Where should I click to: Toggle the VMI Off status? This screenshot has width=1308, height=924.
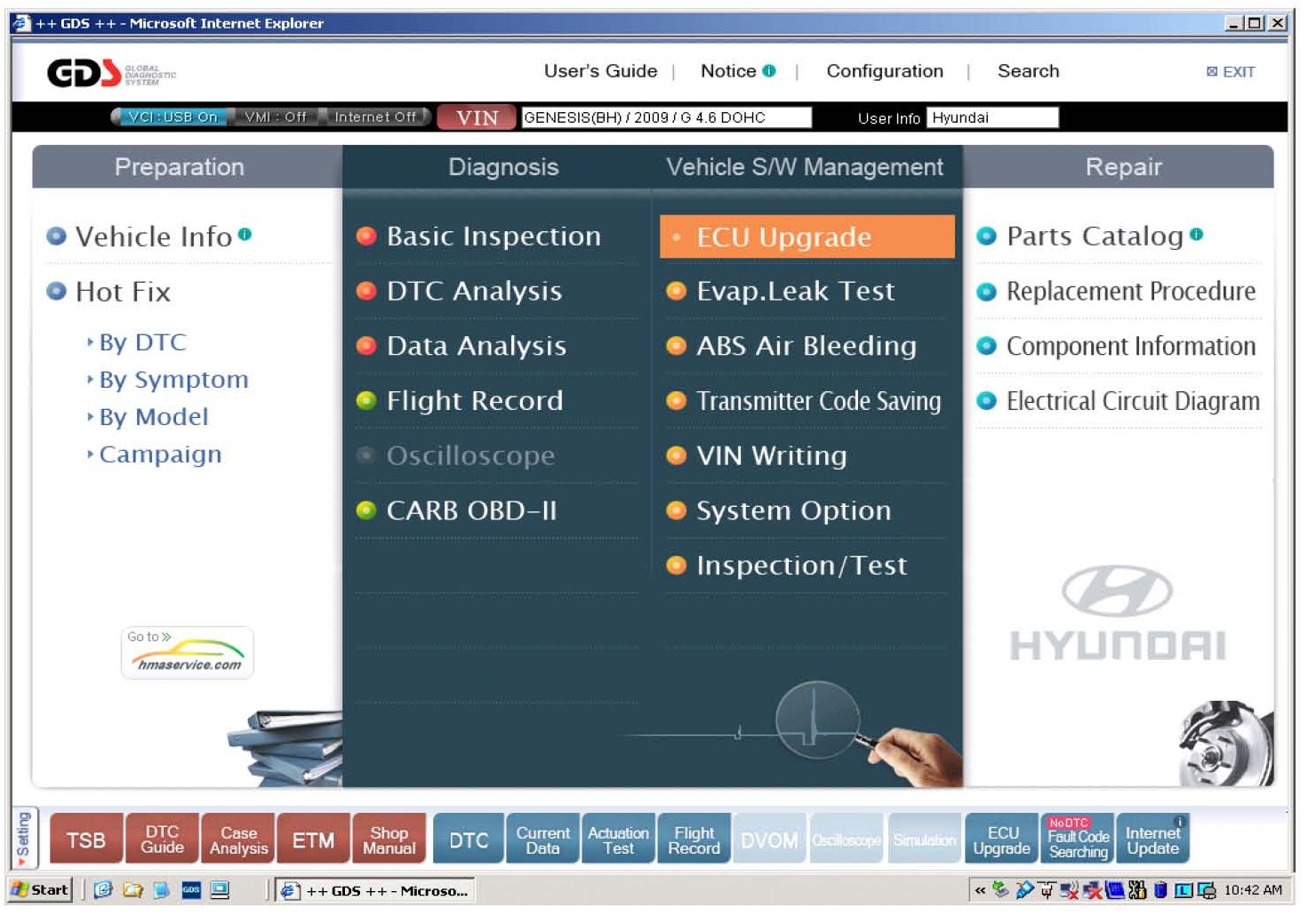pyautogui.click(x=275, y=117)
